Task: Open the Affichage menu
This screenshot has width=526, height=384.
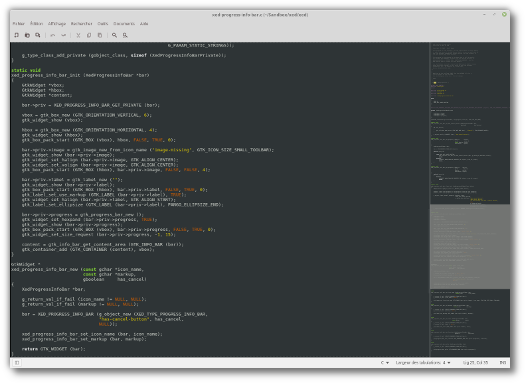Action: click(x=57, y=23)
